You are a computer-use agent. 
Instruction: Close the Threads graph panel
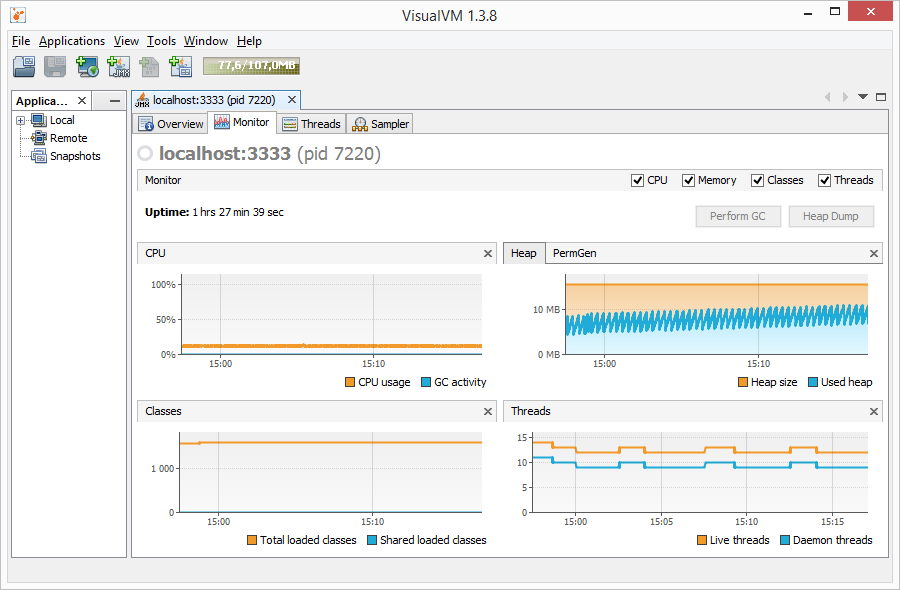coord(874,412)
